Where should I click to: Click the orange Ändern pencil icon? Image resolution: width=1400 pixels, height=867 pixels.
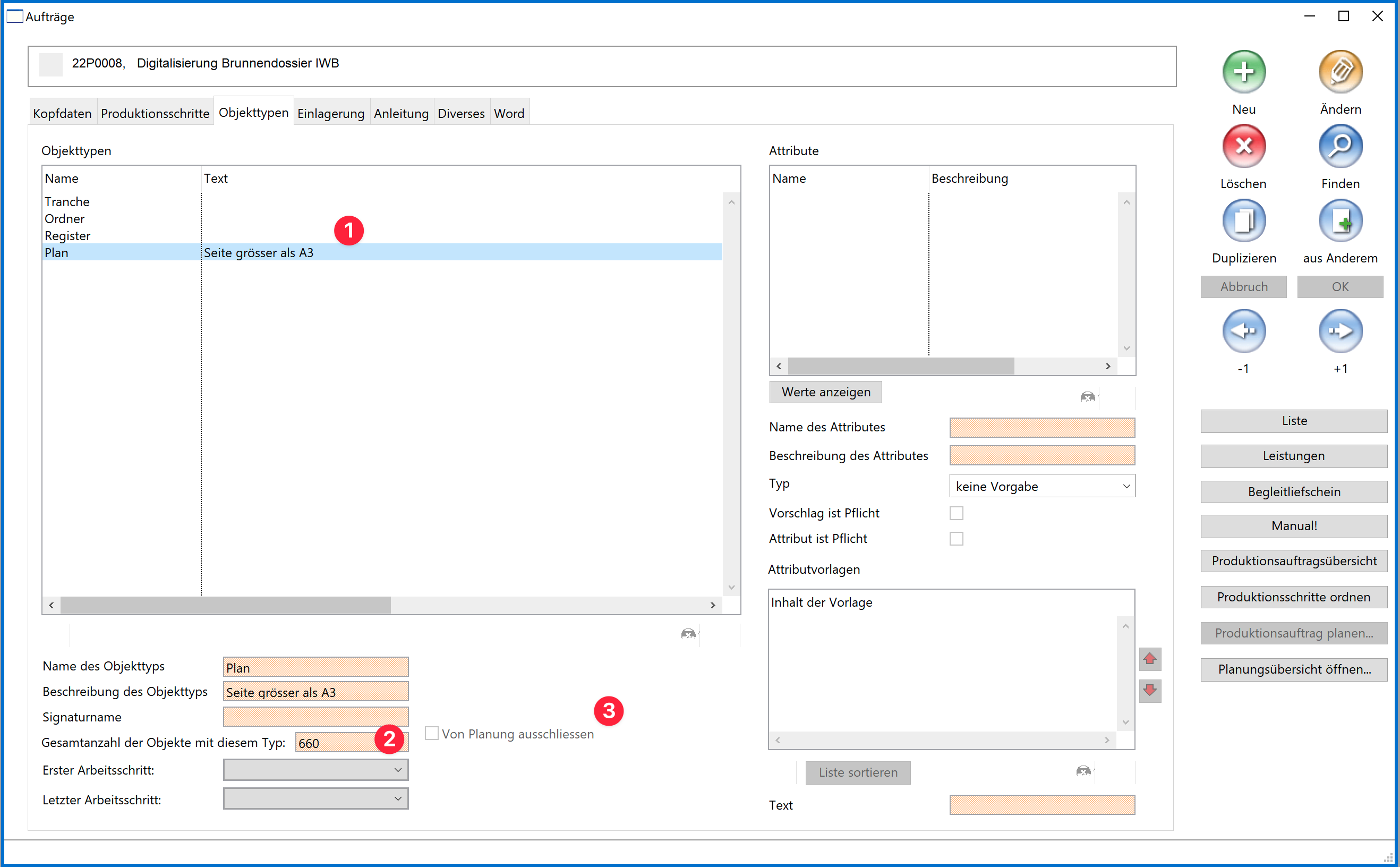tap(1340, 72)
